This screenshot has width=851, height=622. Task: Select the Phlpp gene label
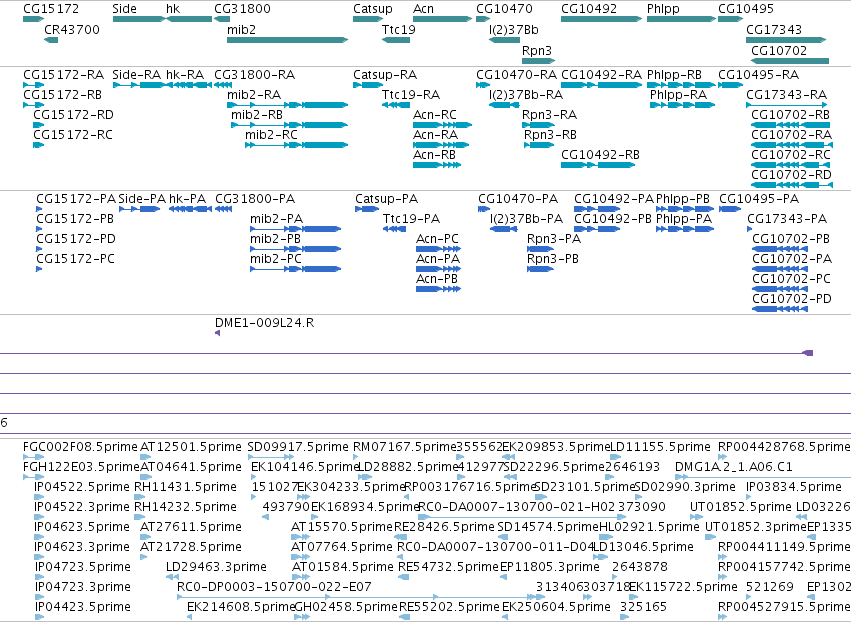point(663,9)
